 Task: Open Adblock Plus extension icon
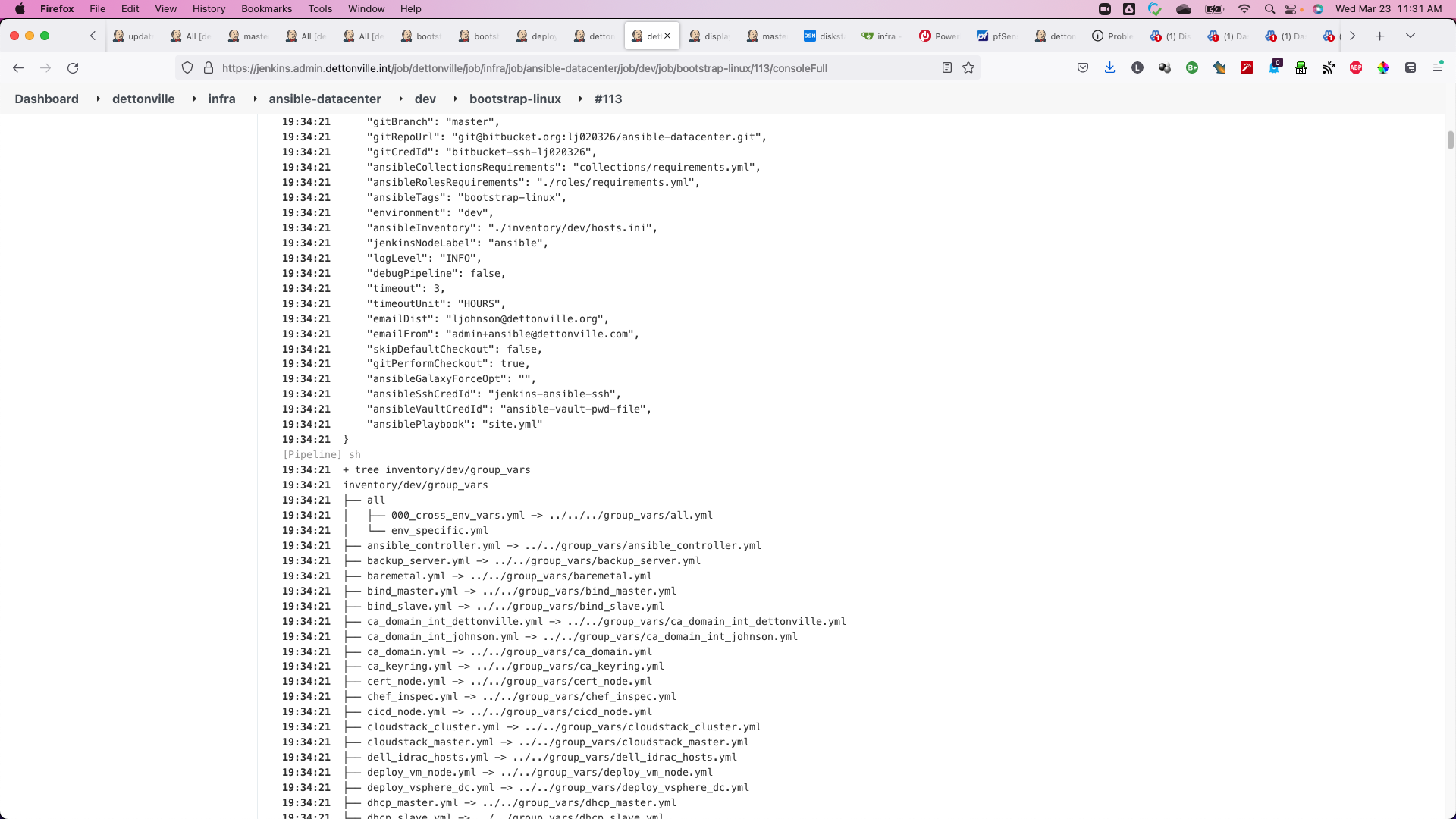[1356, 68]
